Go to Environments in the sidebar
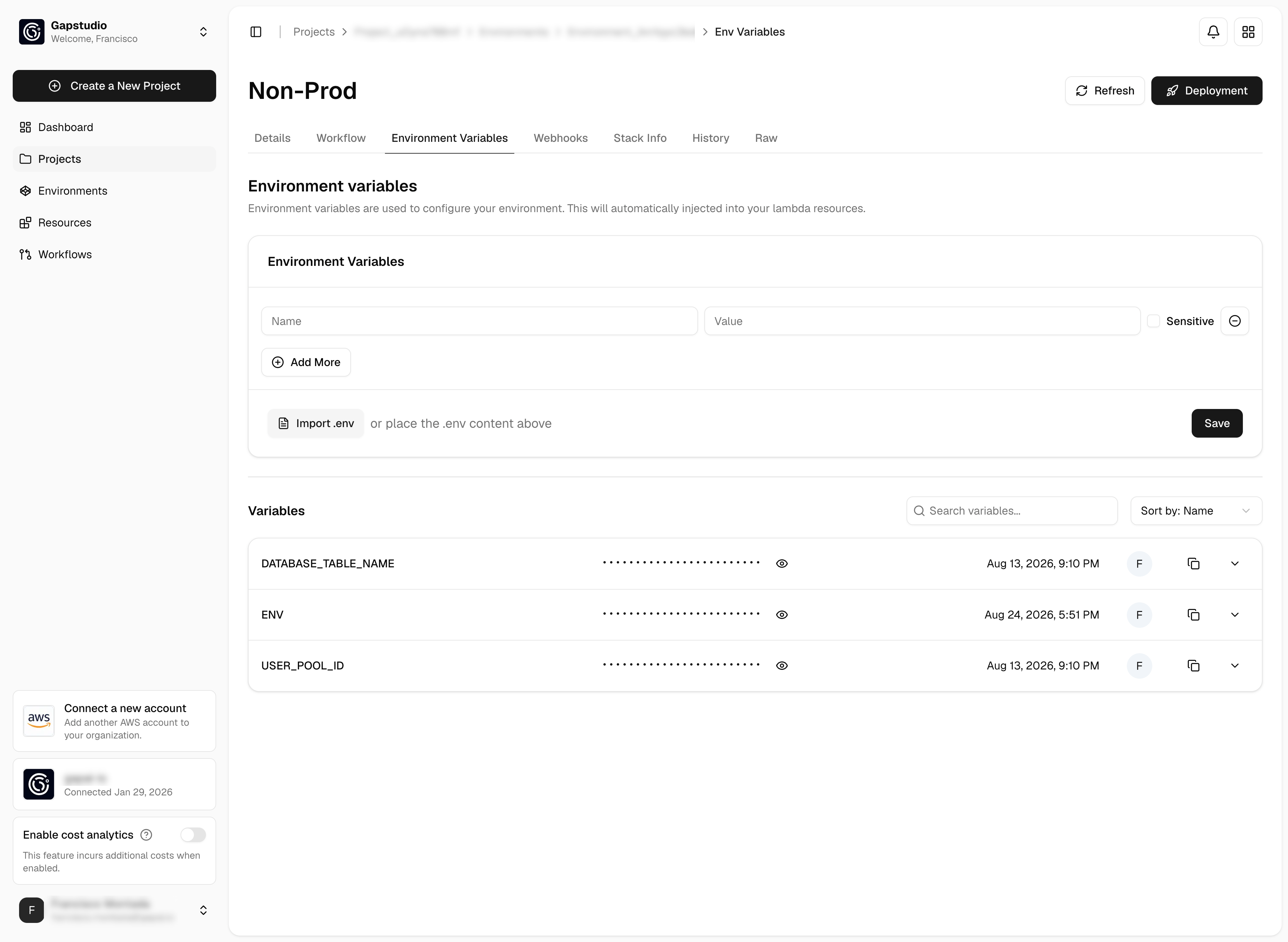The image size is (1288, 942). 114,191
